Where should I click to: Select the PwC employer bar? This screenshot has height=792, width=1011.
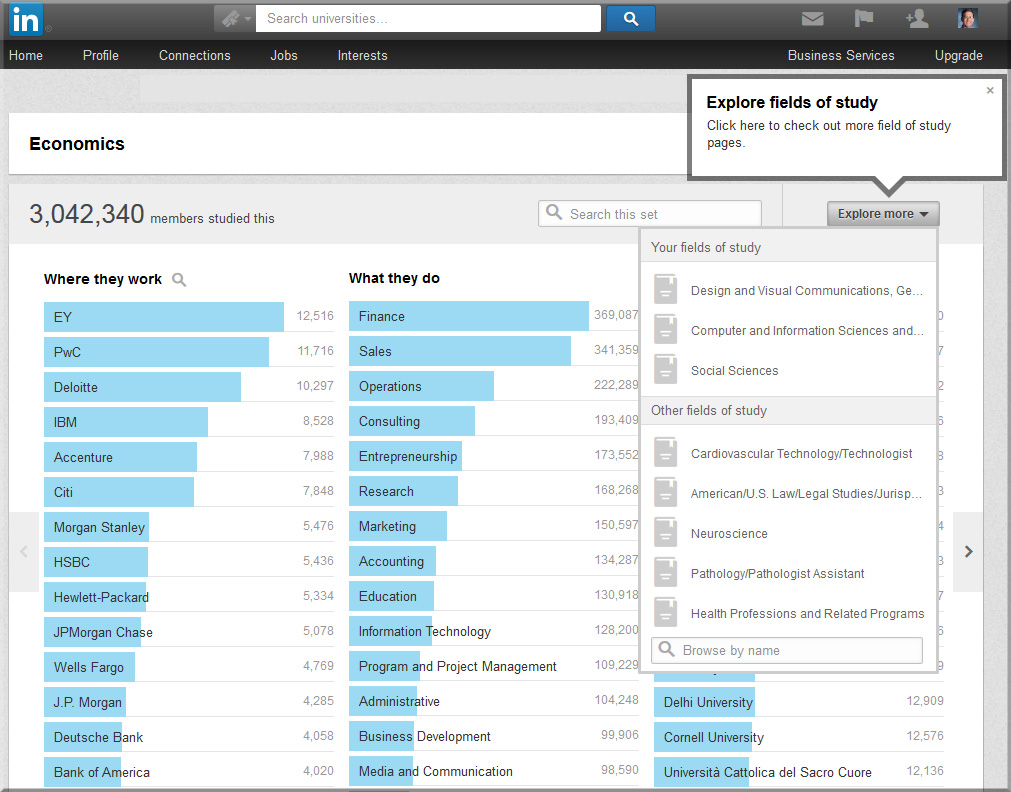click(156, 351)
